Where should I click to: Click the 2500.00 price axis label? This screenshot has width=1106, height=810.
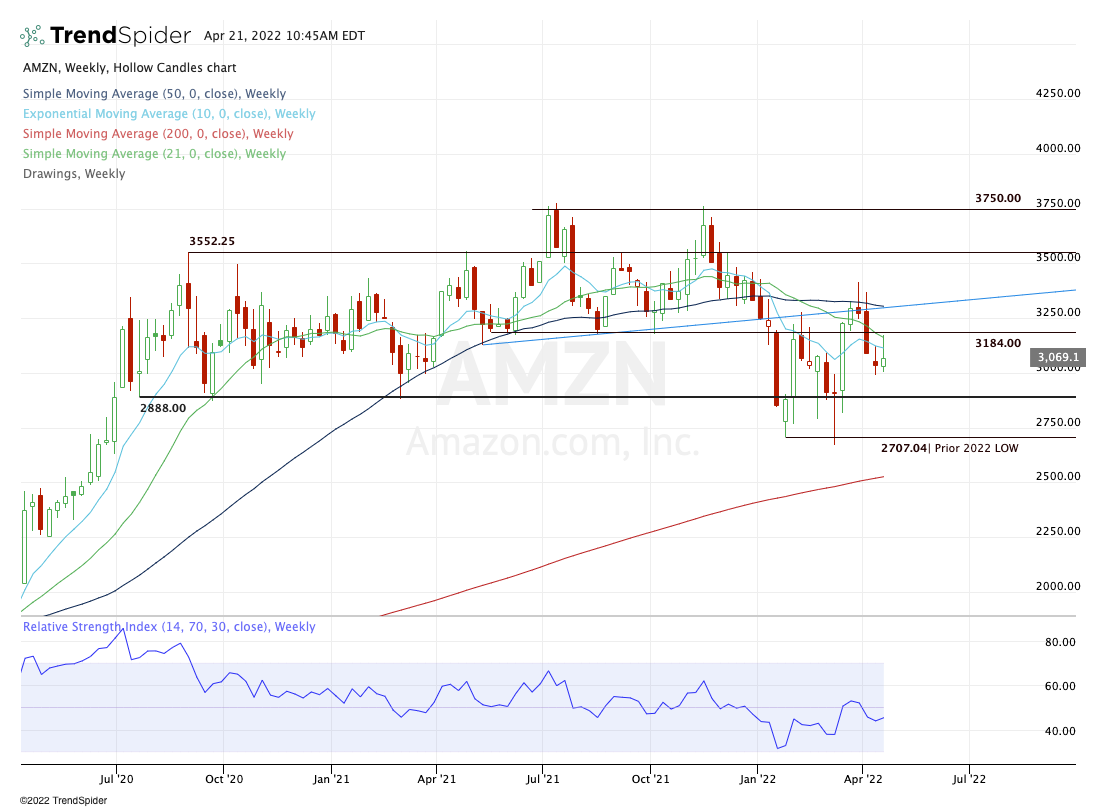(x=1058, y=476)
